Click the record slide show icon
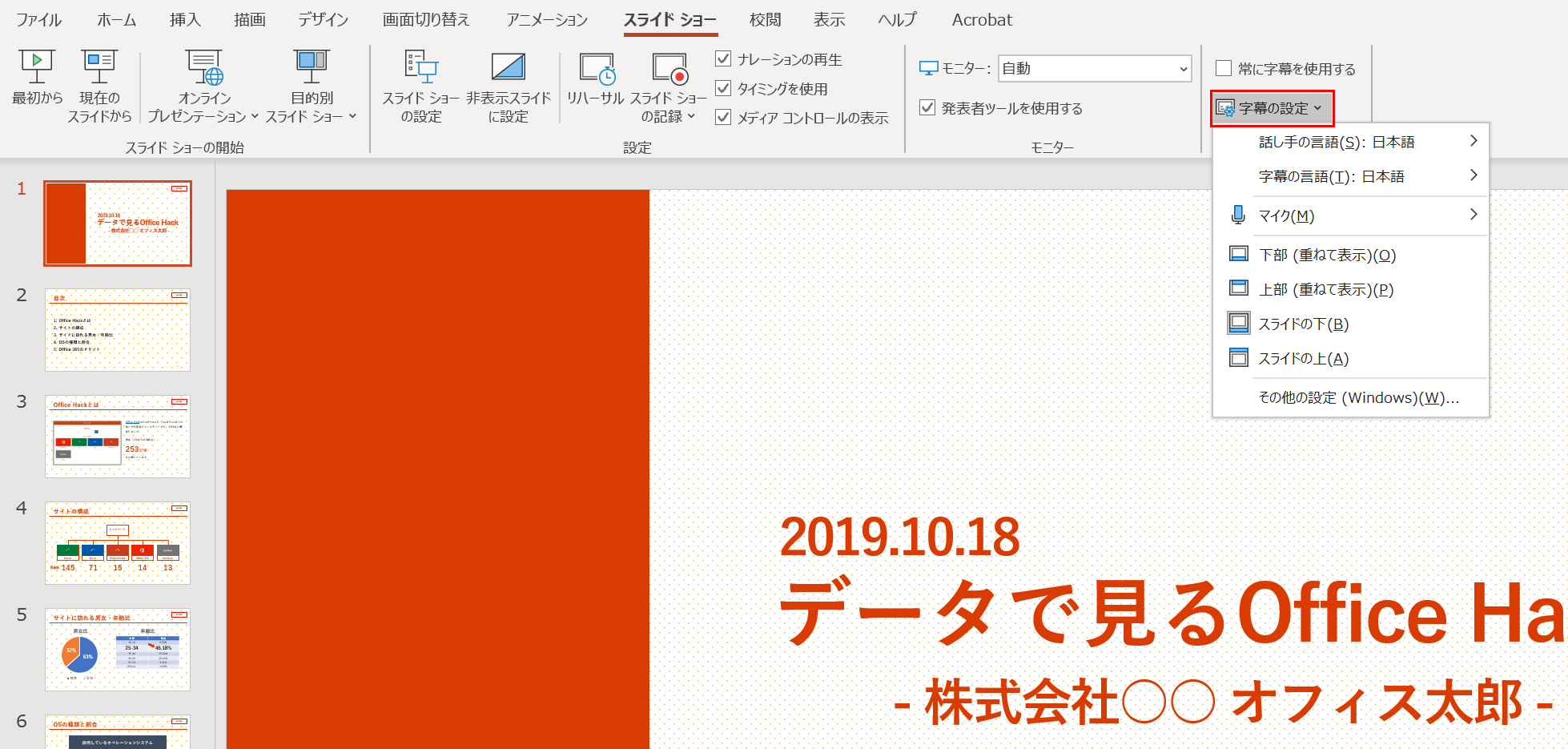Viewport: 1568px width, 749px height. pyautogui.click(x=669, y=69)
